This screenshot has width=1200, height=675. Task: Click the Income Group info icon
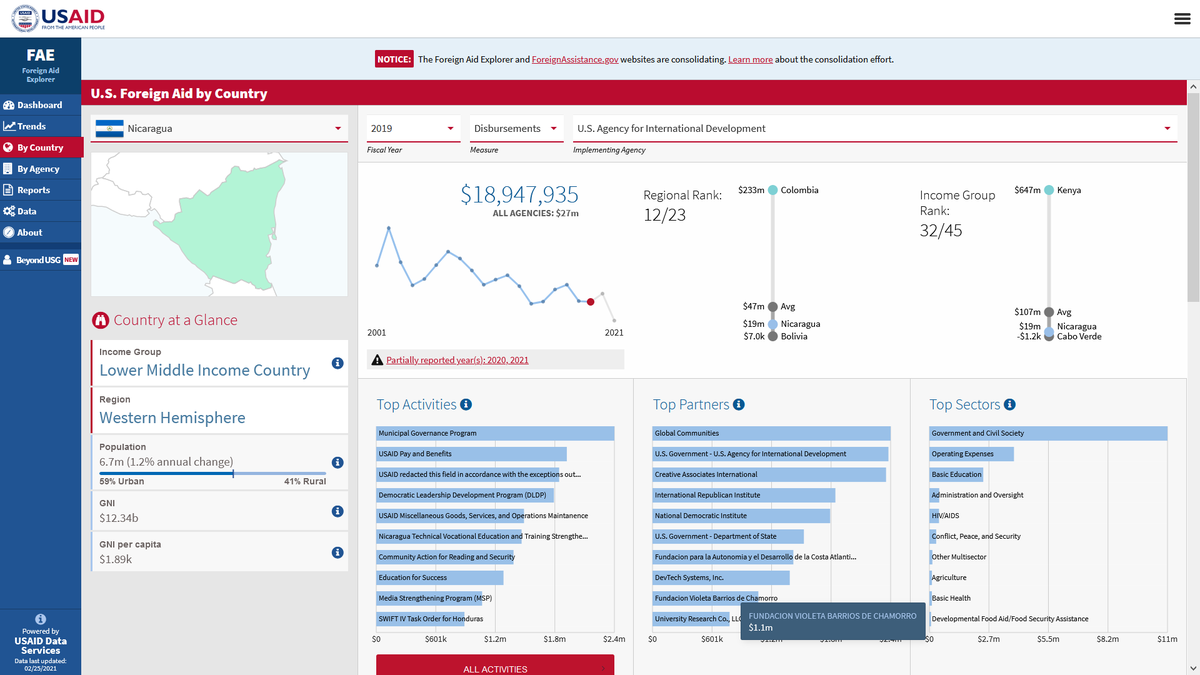pyautogui.click(x=337, y=363)
